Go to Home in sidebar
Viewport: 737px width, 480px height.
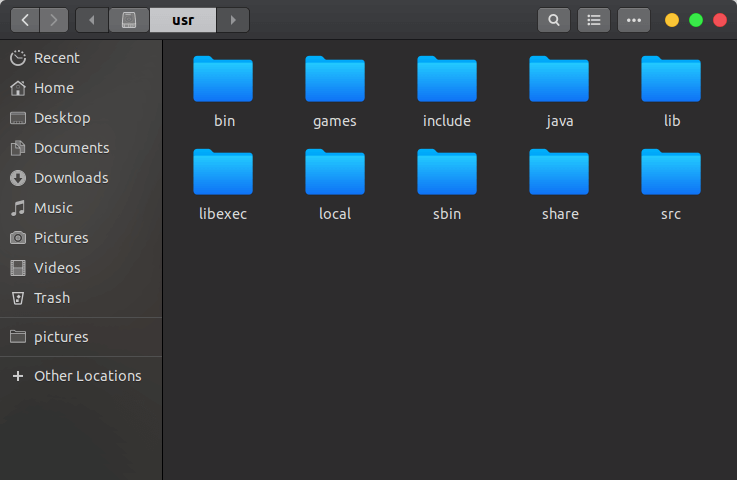53,88
